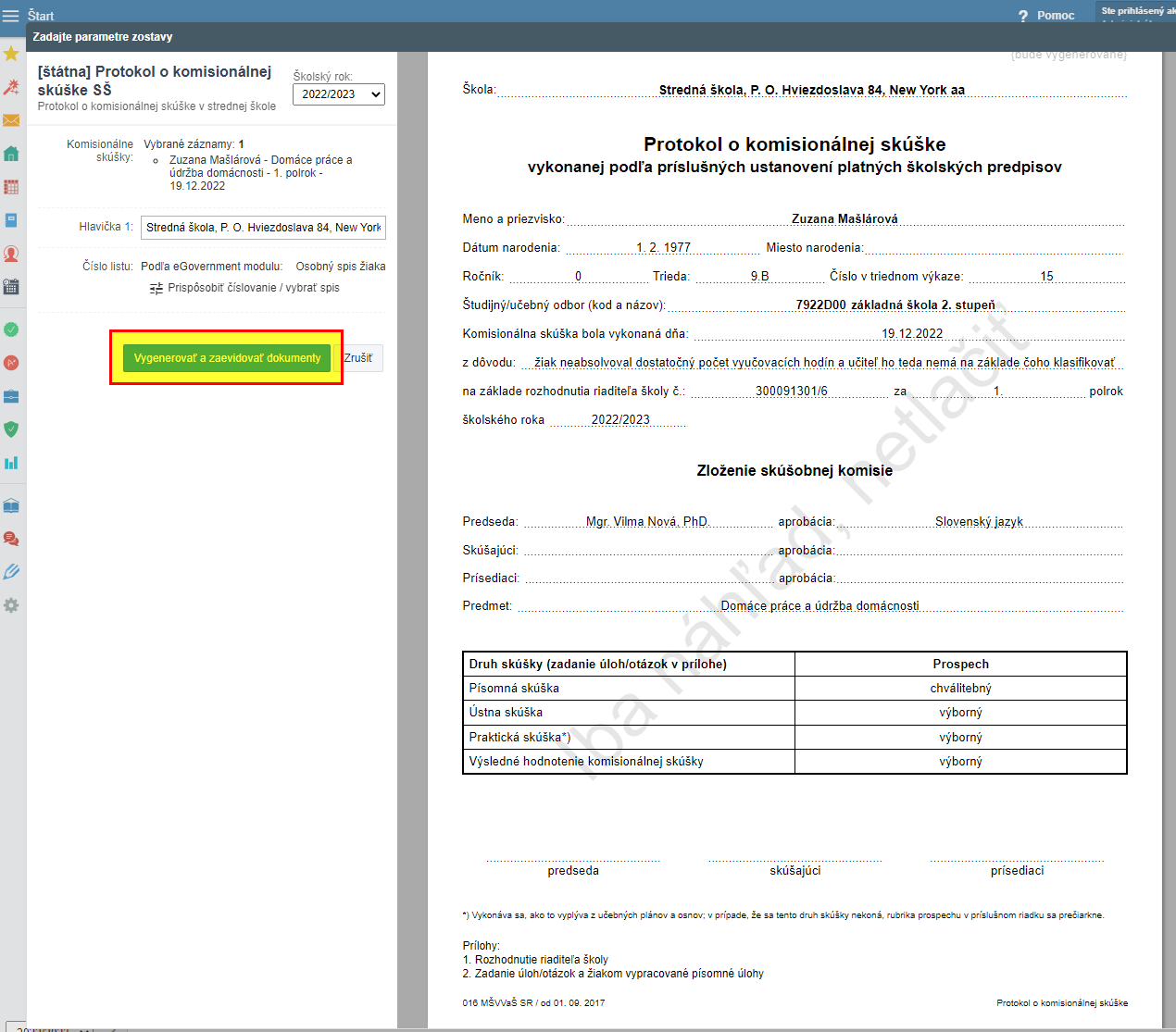Click the magic wand icon in sidebar
Image resolution: width=1176 pixels, height=1032 pixels.
(x=11, y=87)
